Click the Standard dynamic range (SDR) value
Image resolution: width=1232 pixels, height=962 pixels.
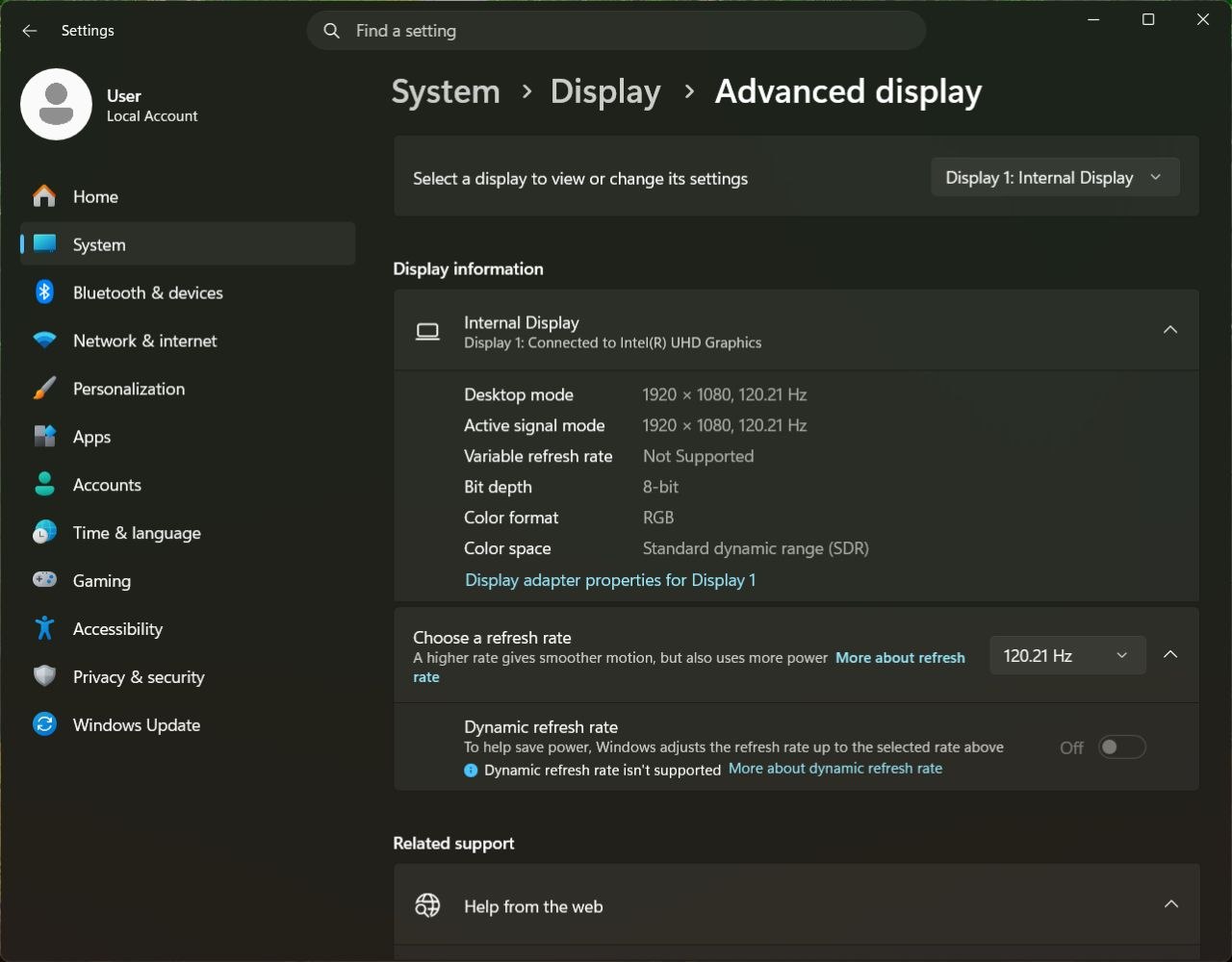[756, 548]
